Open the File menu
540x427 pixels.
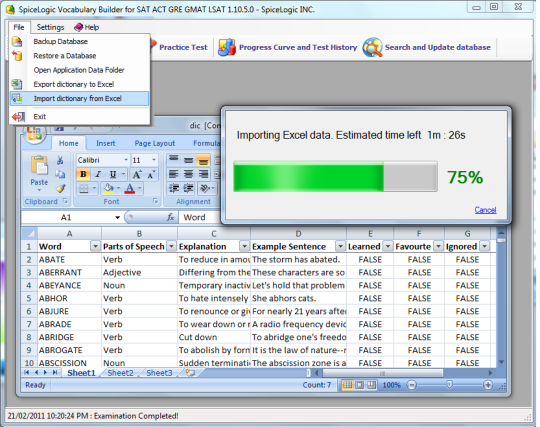(x=19, y=27)
